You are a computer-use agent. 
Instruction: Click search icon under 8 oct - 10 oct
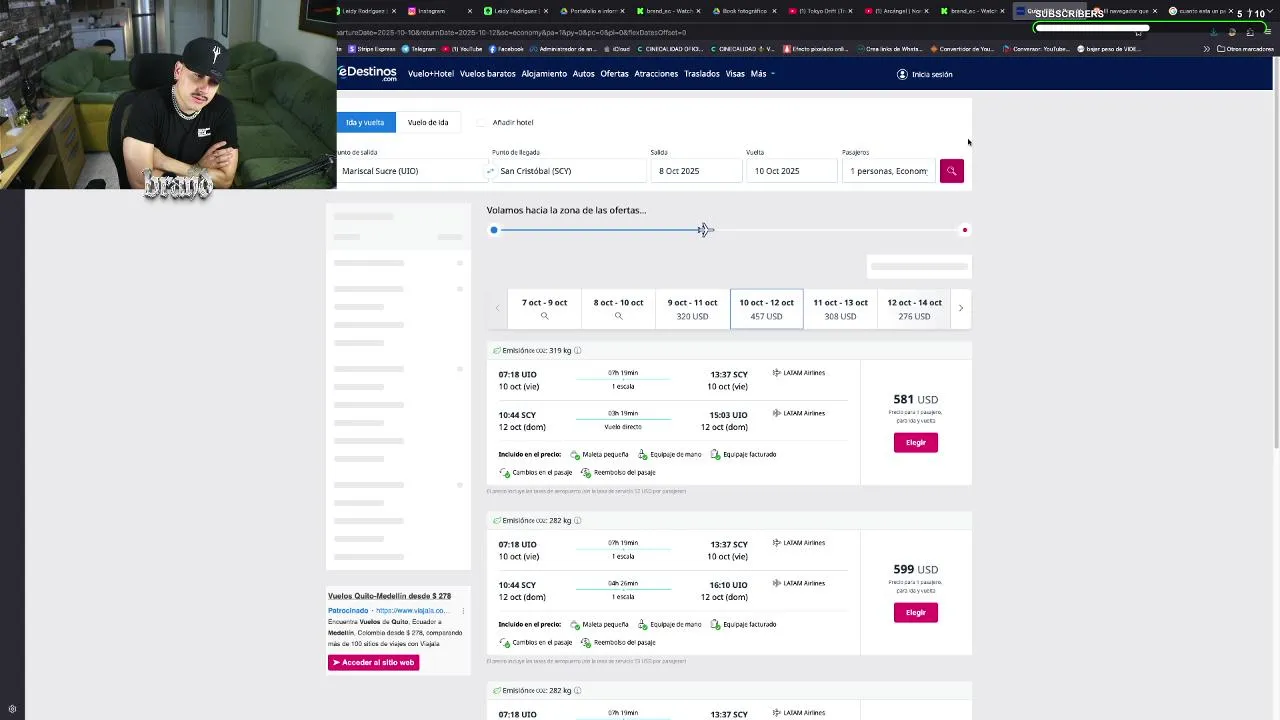pyautogui.click(x=618, y=316)
